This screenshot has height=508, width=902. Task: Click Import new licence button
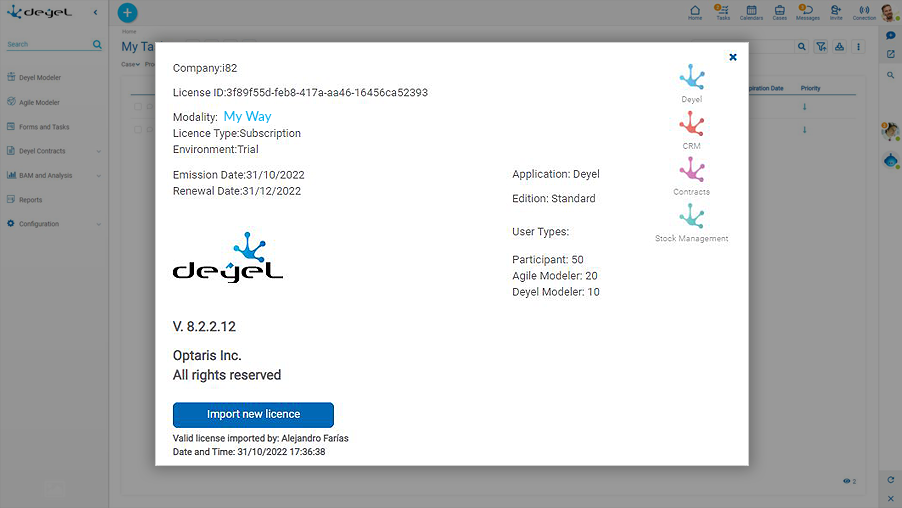coord(253,414)
